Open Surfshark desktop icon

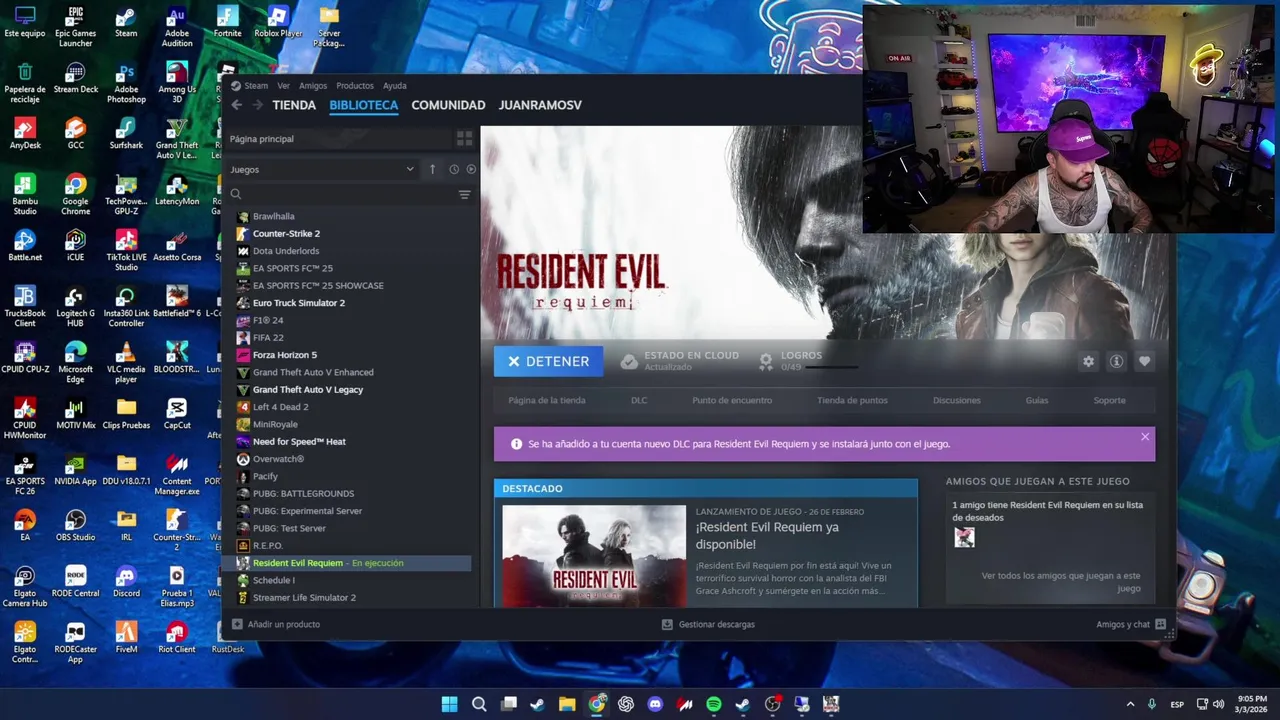pos(126,133)
